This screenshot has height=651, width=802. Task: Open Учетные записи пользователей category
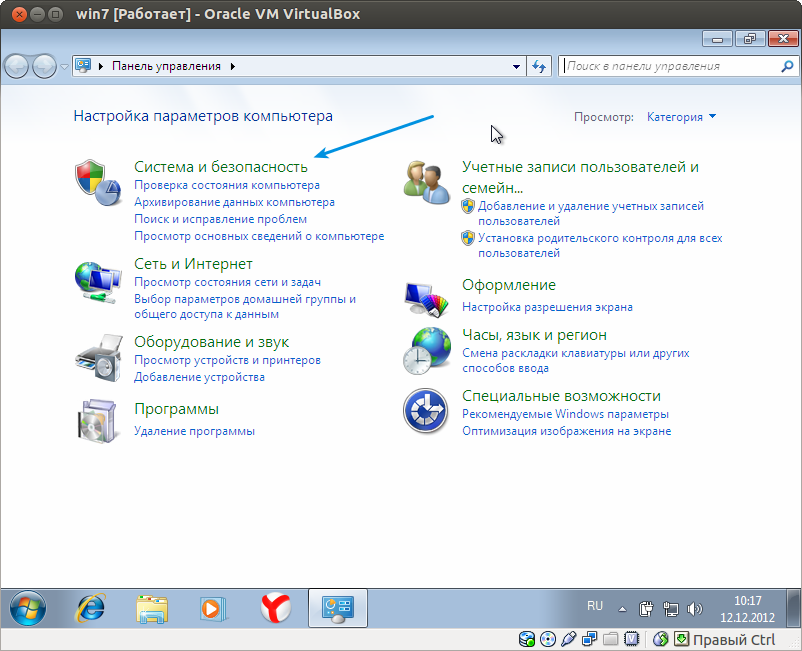pyautogui.click(x=580, y=177)
